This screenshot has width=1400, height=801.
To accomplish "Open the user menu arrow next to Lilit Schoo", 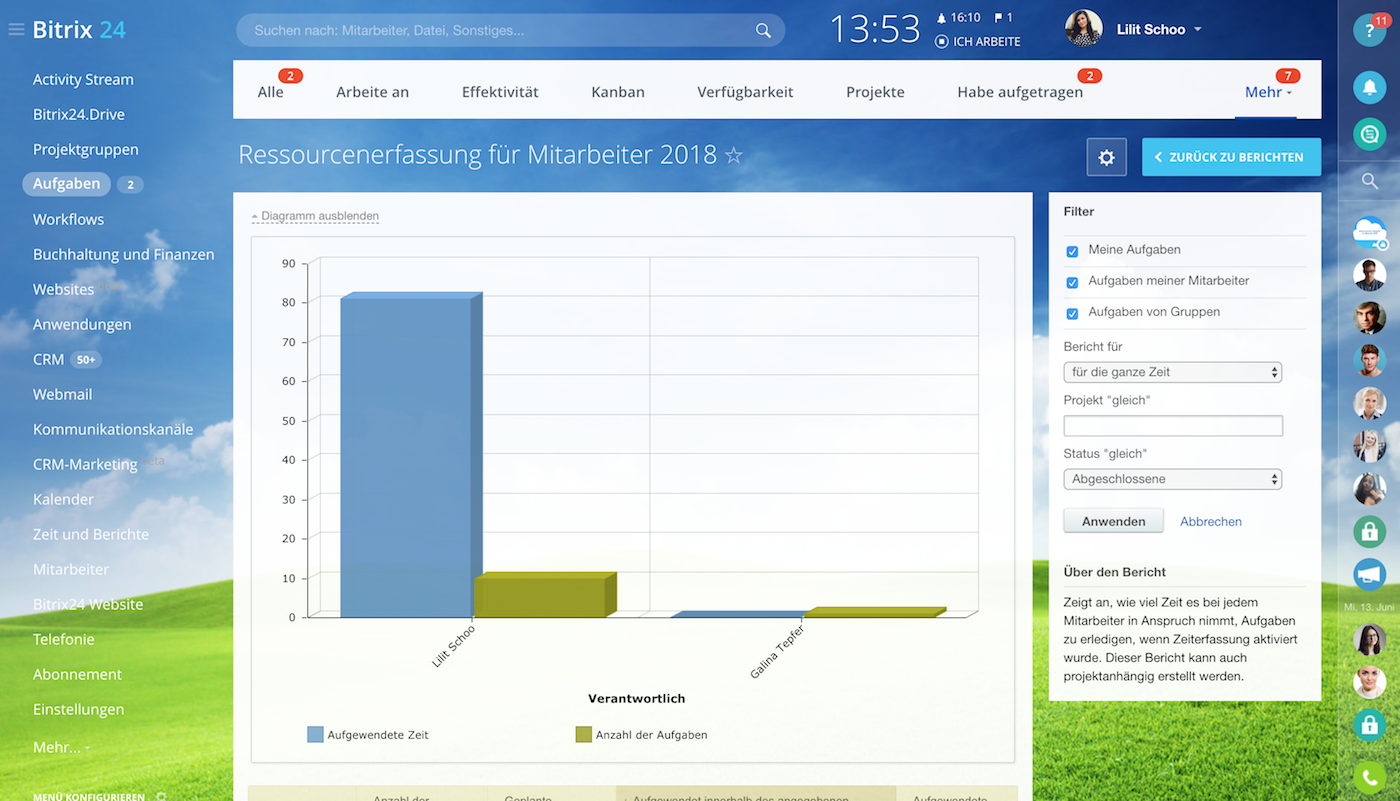I will click(x=1198, y=30).
